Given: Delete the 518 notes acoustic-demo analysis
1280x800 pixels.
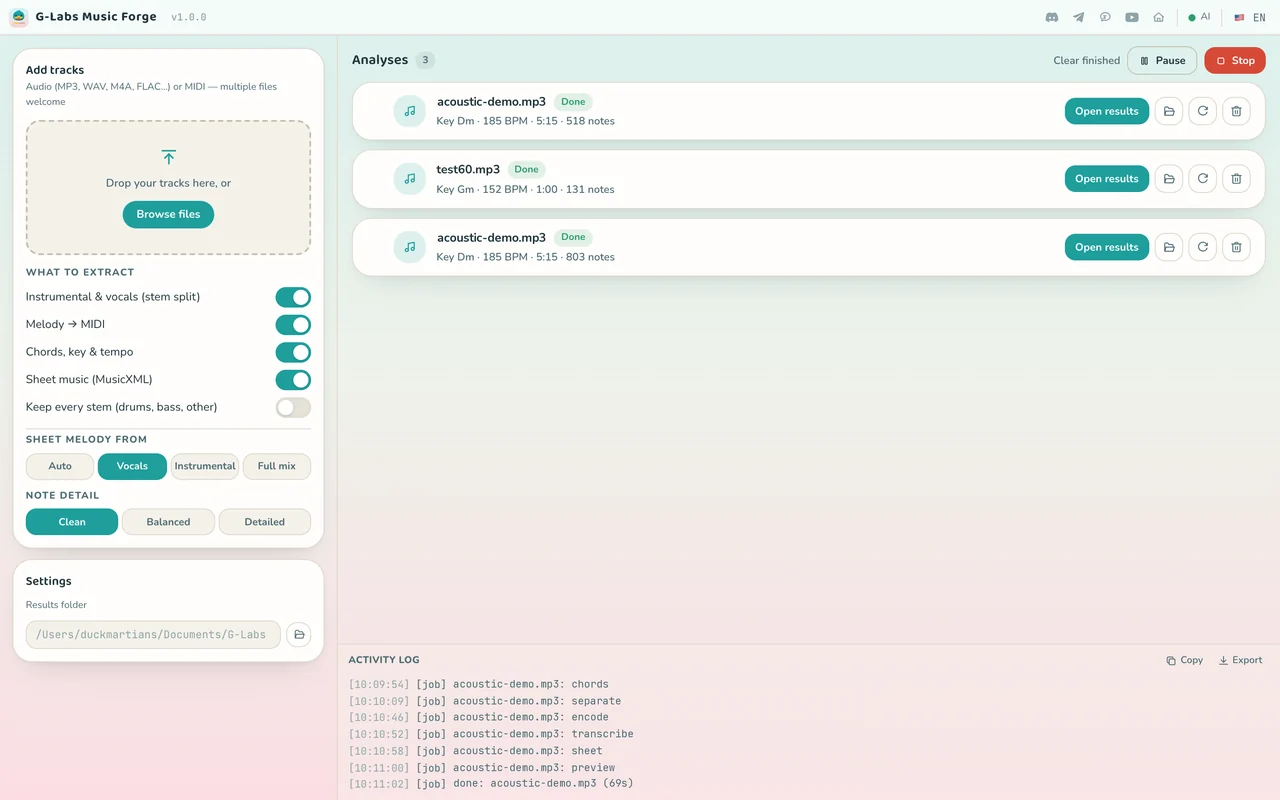Looking at the screenshot, I should point(1236,111).
